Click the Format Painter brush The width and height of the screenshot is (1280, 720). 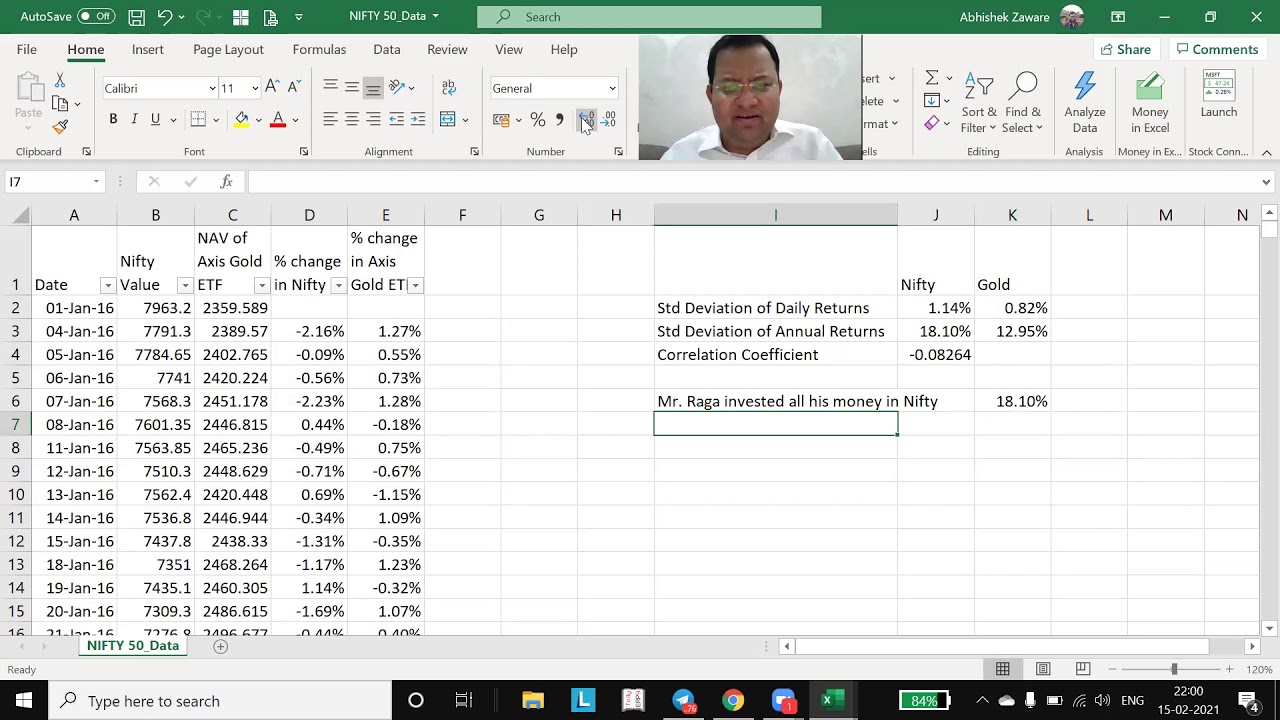(x=60, y=127)
